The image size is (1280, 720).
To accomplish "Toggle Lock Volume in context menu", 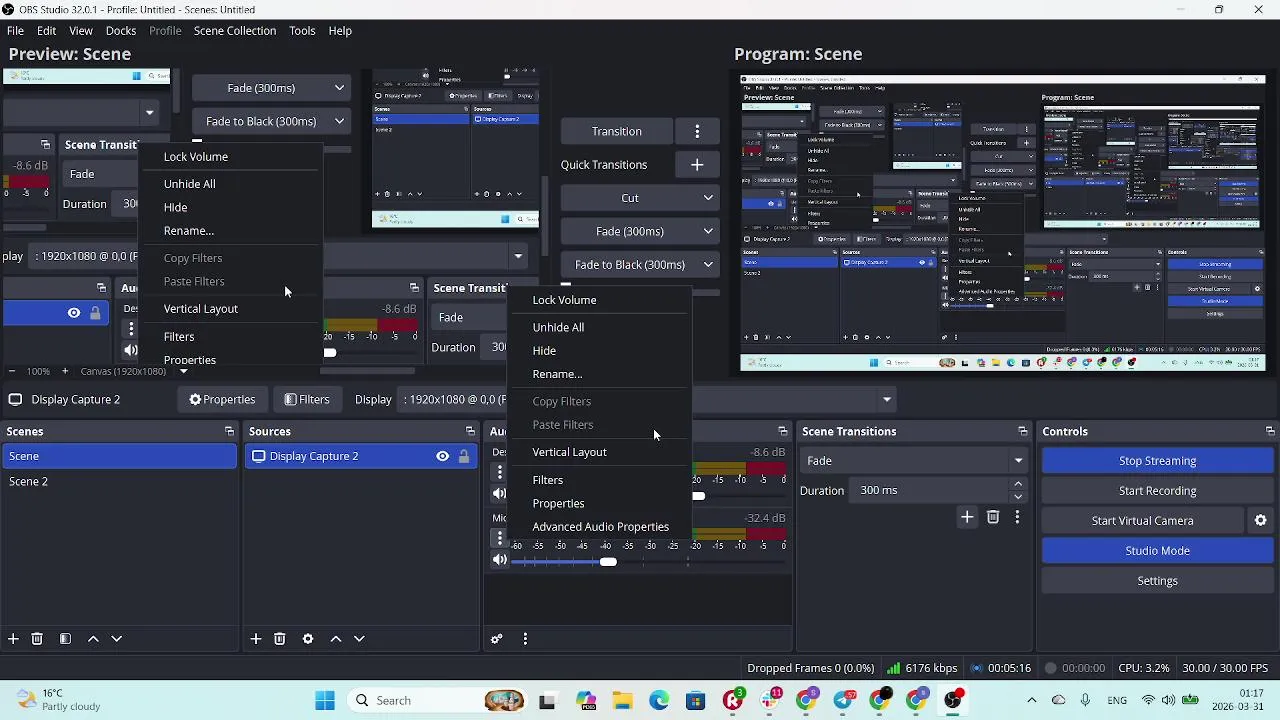I will [564, 300].
